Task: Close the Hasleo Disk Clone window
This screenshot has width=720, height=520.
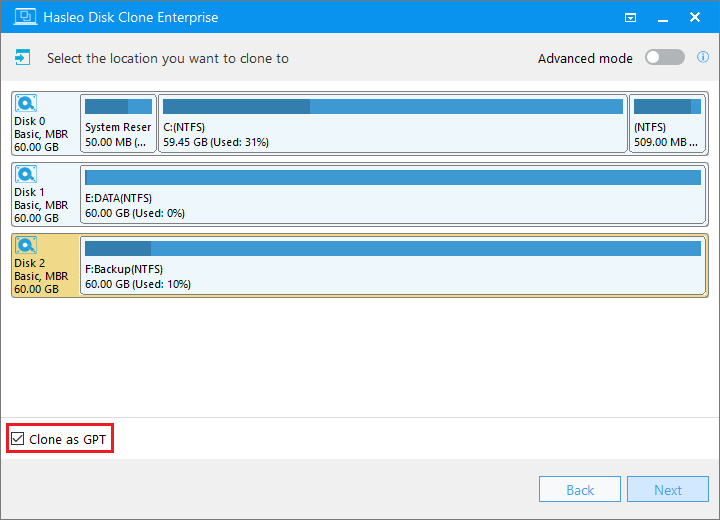Action: coord(695,17)
